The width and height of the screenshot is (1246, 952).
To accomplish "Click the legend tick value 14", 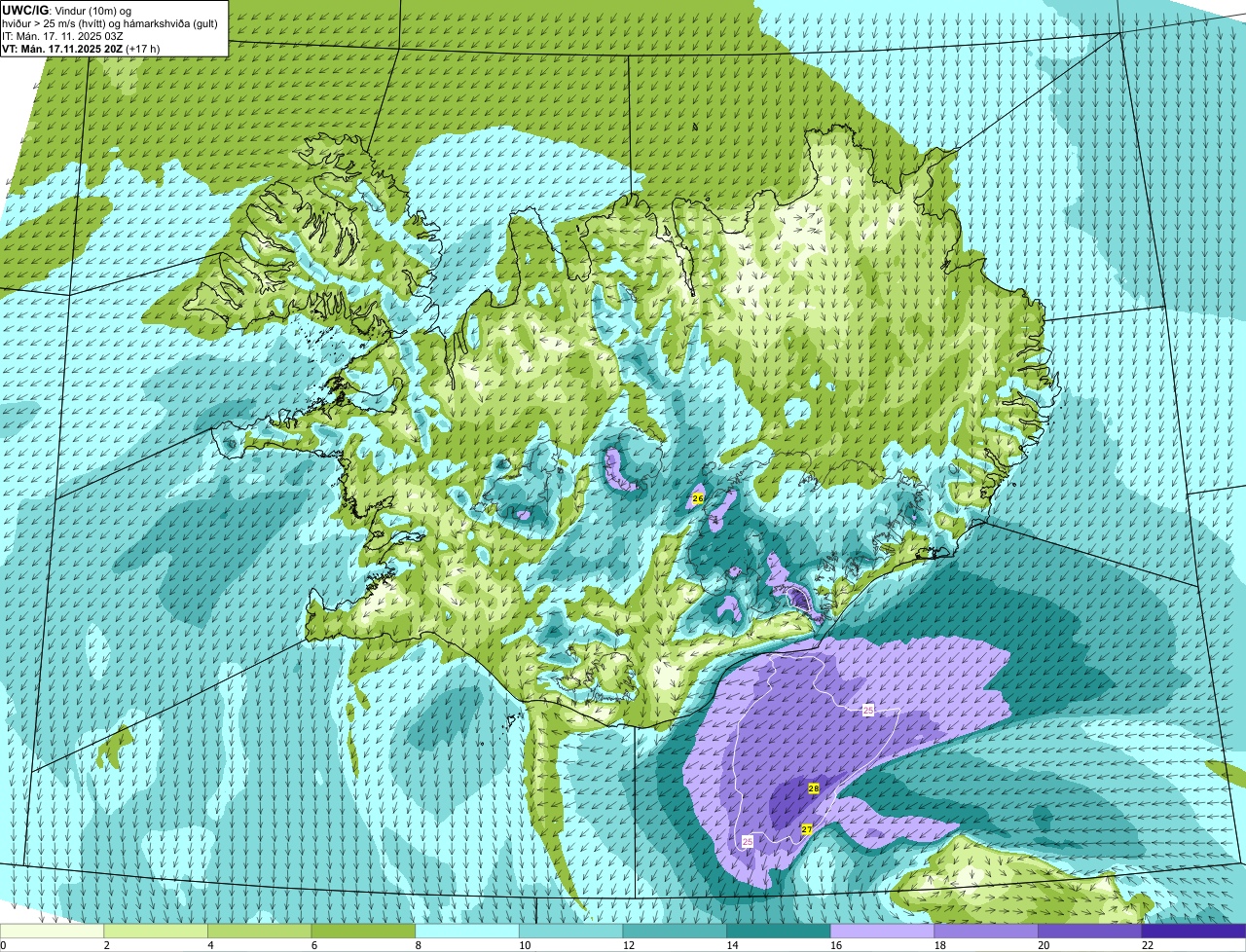I will [x=732, y=945].
